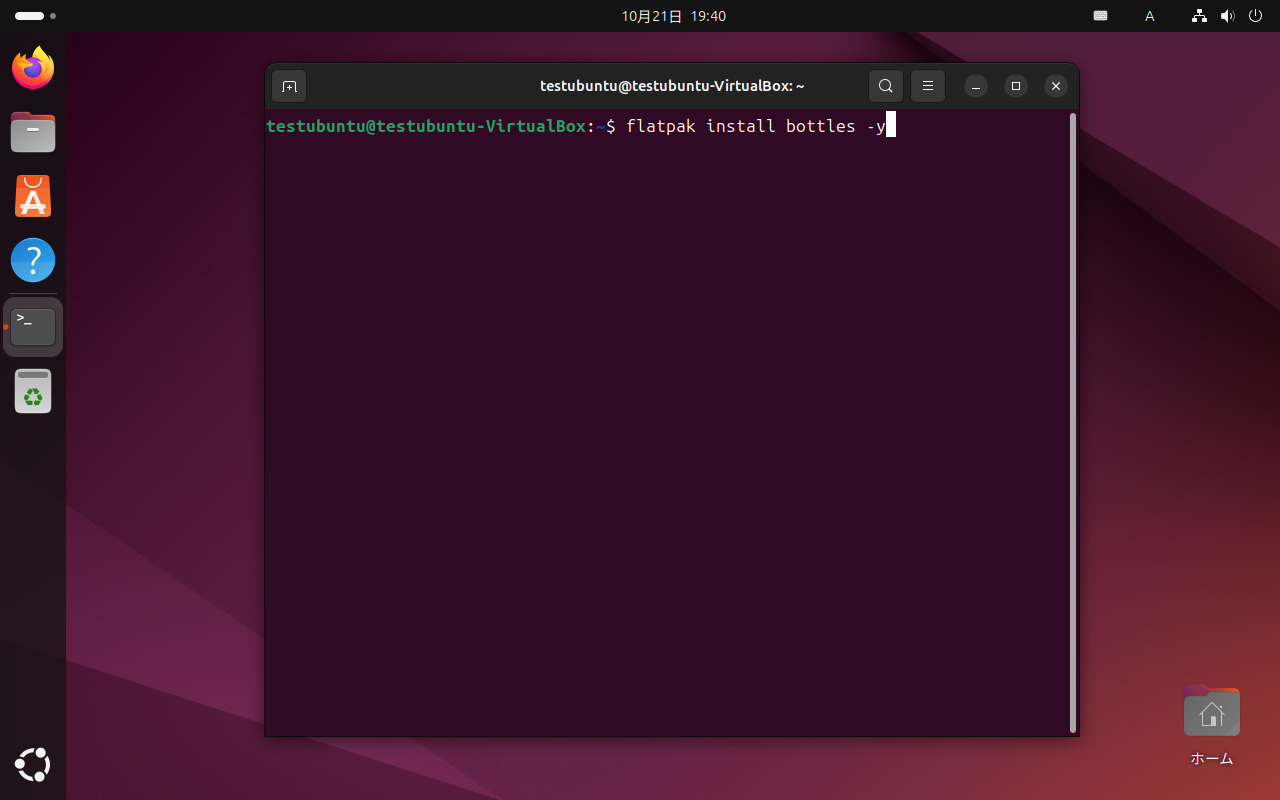
Task: Launch Firefox from the dock
Action: pos(32,68)
